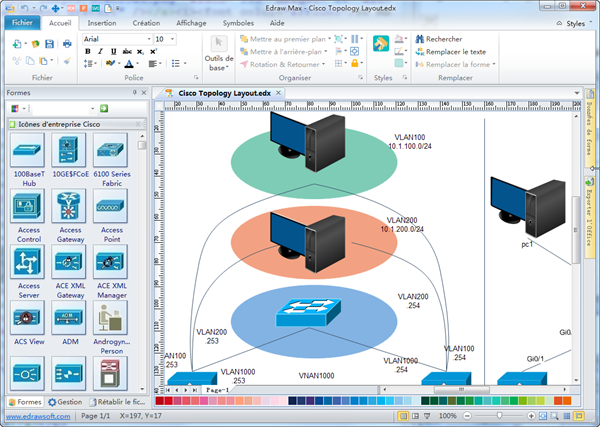Toggle bold text formatting
Viewport: 600px width, 427px height.
pos(87,52)
